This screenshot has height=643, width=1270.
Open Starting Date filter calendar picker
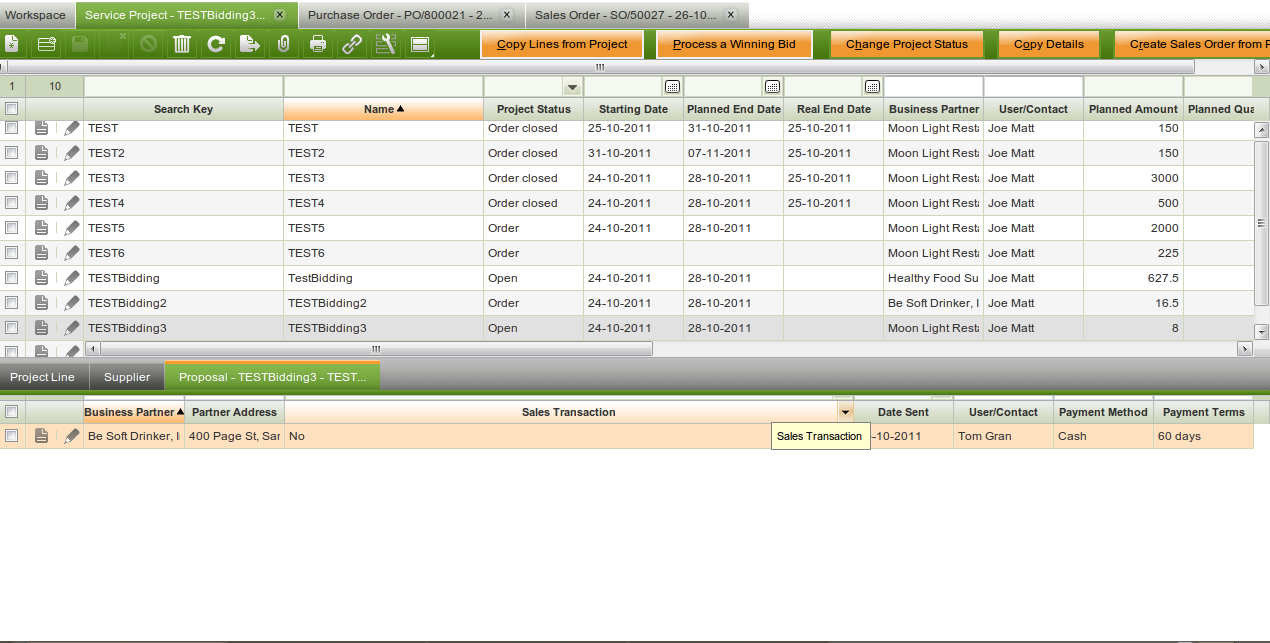672,87
